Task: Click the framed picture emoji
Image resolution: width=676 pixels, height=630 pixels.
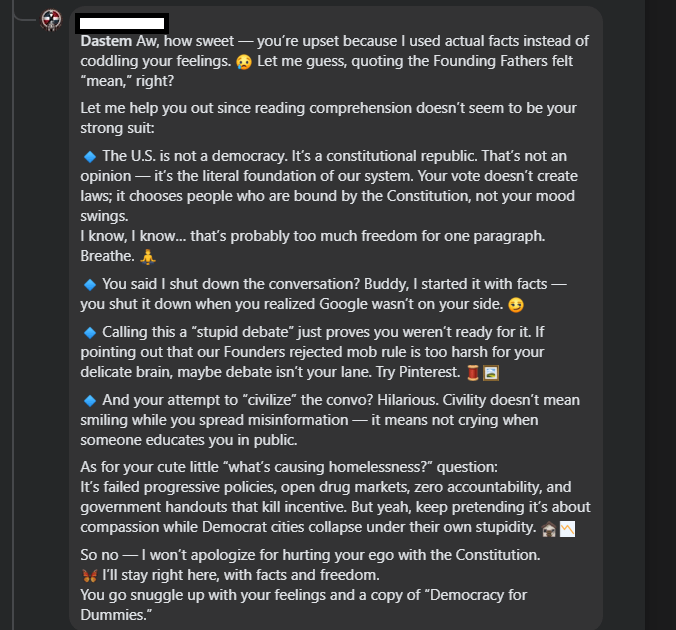Action: click(x=490, y=372)
